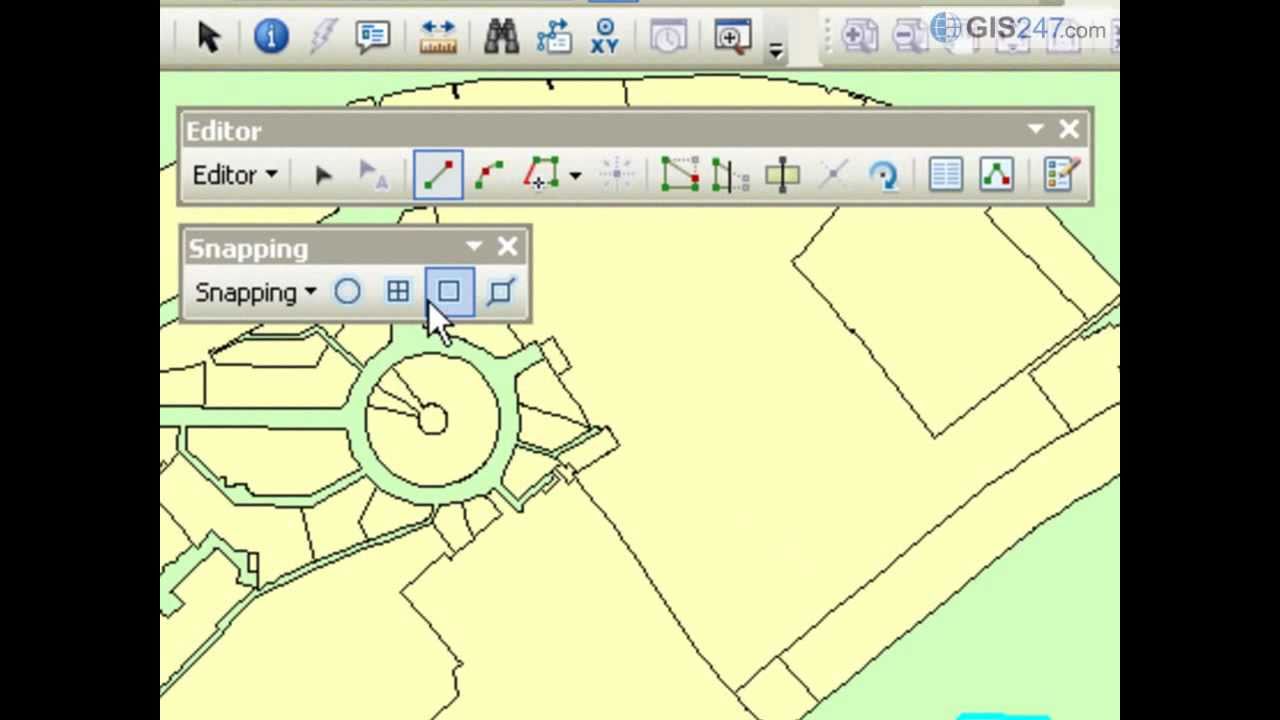Select the Measure ruler tool

[438, 37]
